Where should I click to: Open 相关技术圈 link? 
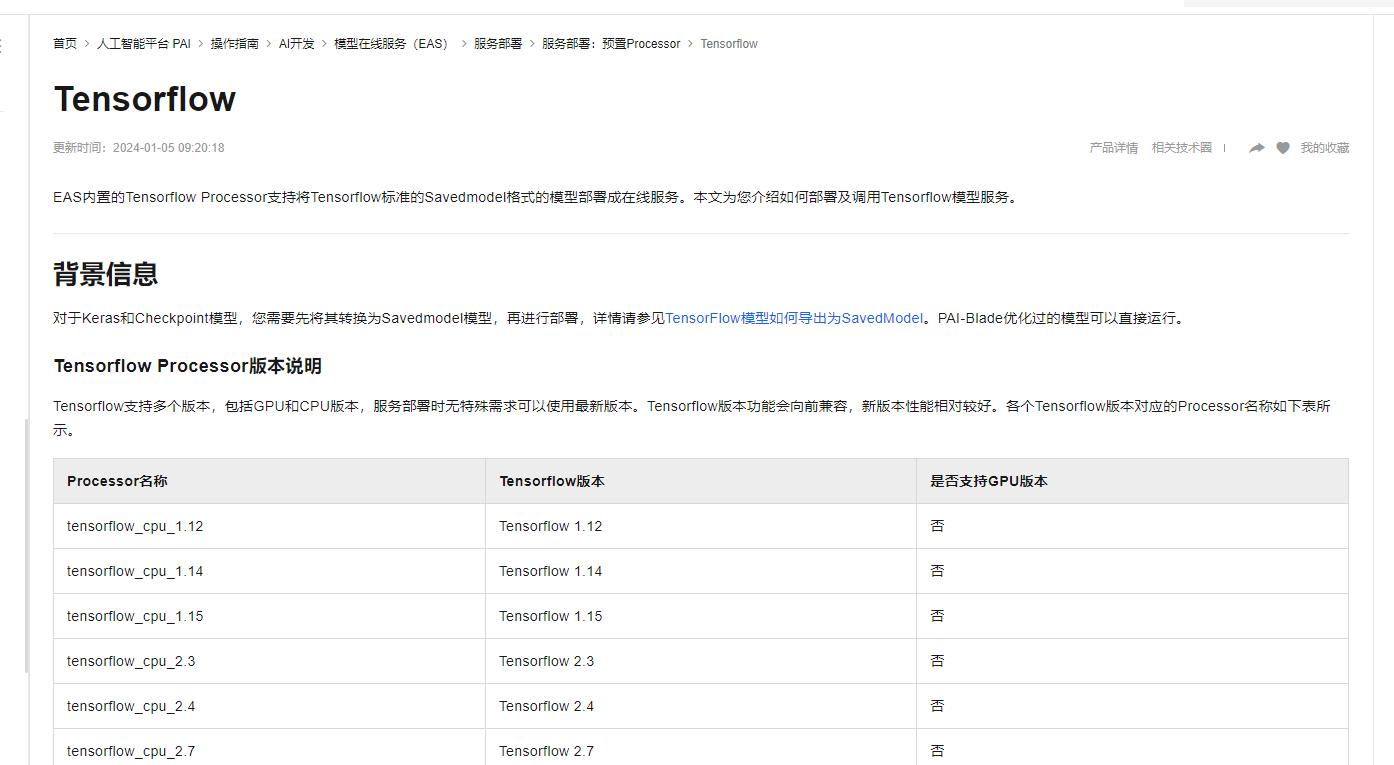click(1182, 148)
